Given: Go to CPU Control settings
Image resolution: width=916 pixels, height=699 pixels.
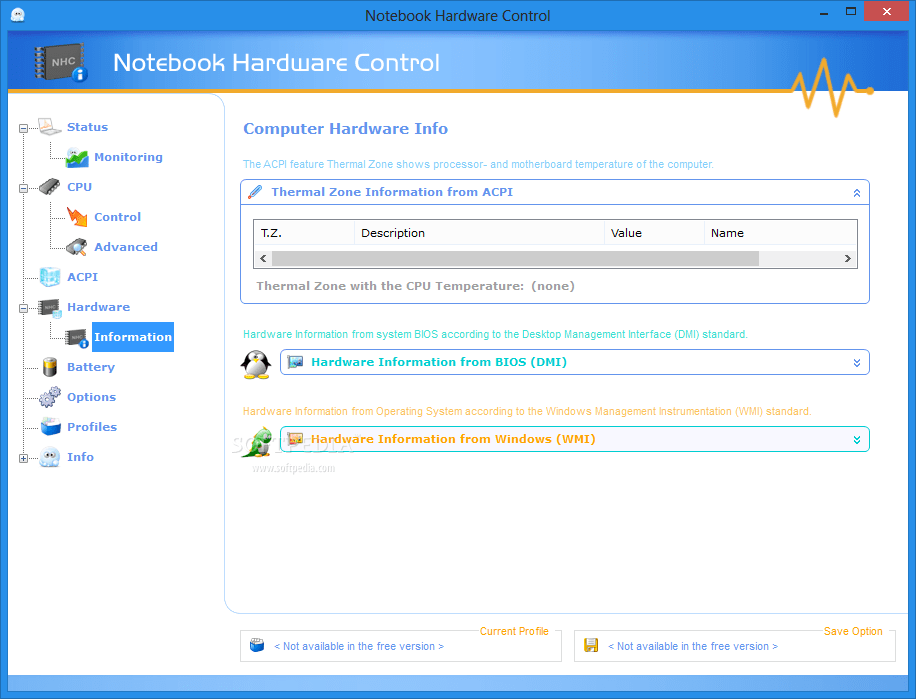Looking at the screenshot, I should tap(117, 217).
